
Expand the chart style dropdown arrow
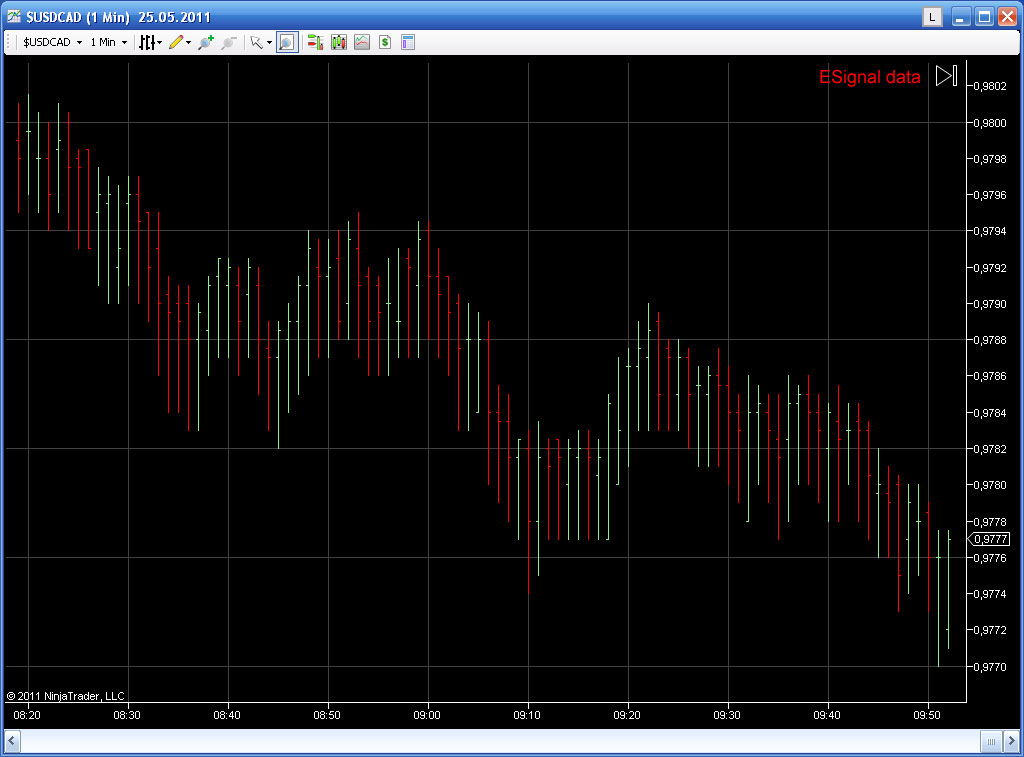point(159,42)
